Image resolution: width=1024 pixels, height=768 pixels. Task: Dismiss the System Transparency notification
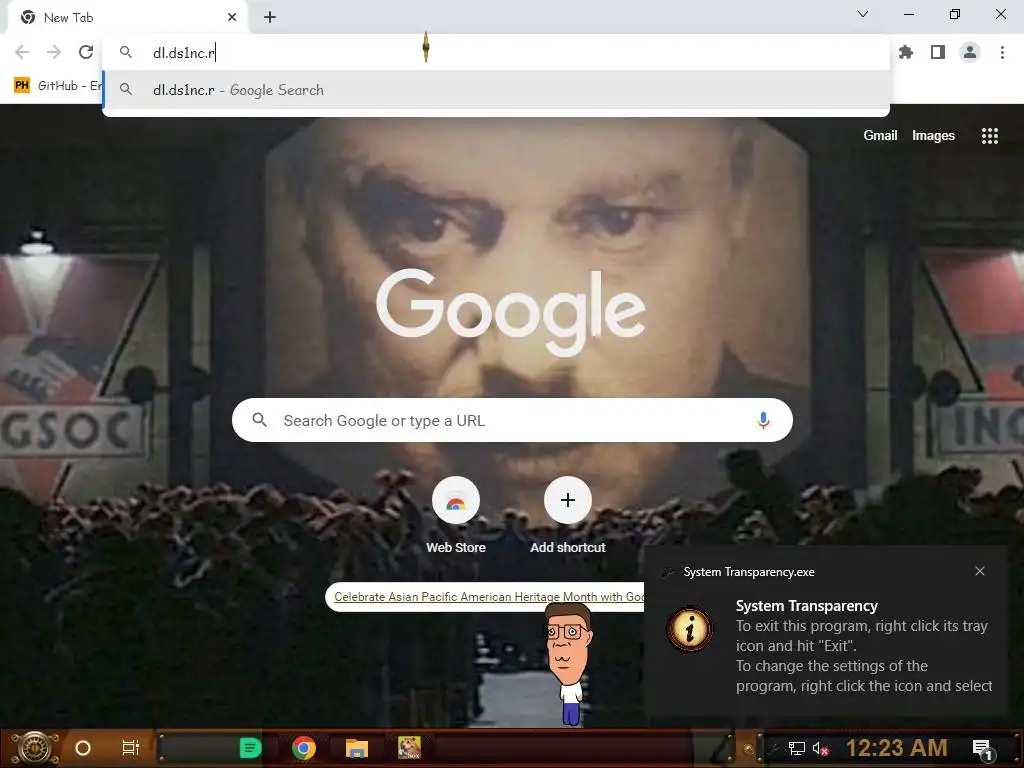point(980,571)
